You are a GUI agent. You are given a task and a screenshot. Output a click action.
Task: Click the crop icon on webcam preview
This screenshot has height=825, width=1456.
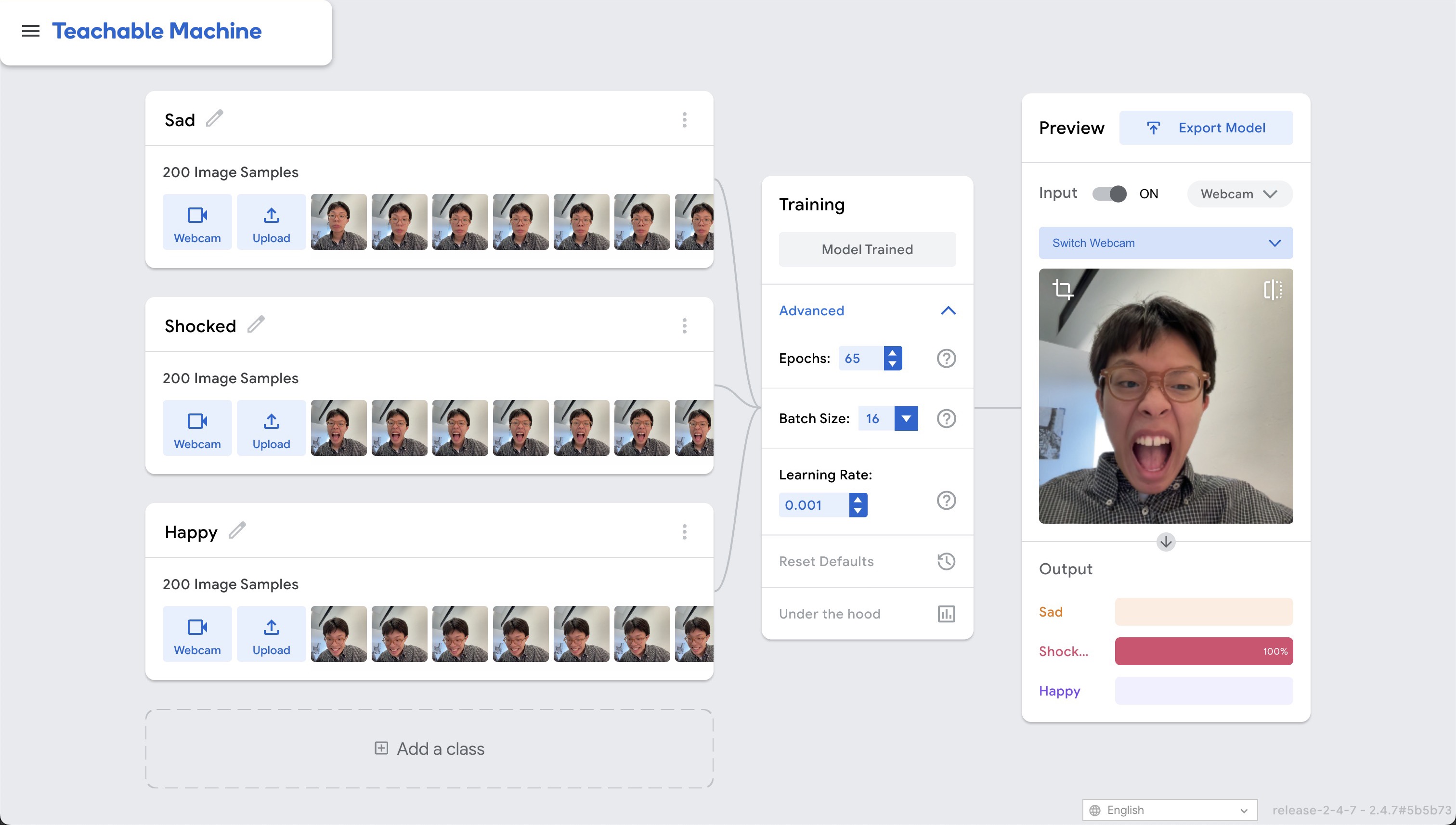pos(1063,290)
